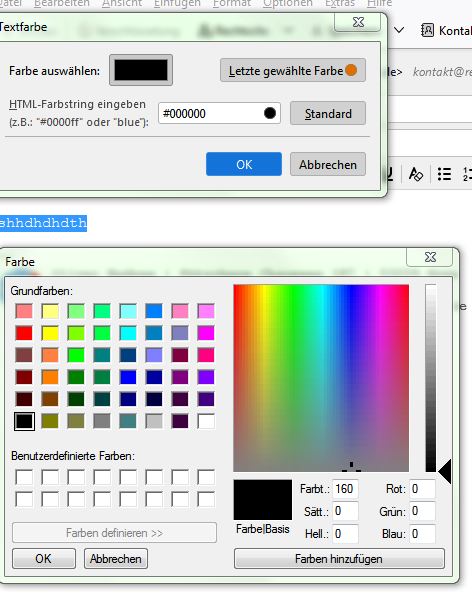472x597 pixels.
Task: Click the HTML-Farbstring input field
Action: pos(219,113)
